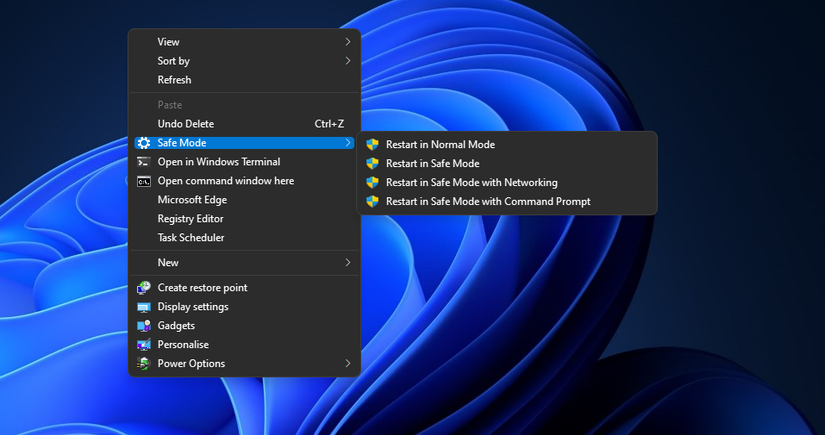825x435 pixels.
Task: Open the View menu entry
Action: (244, 42)
